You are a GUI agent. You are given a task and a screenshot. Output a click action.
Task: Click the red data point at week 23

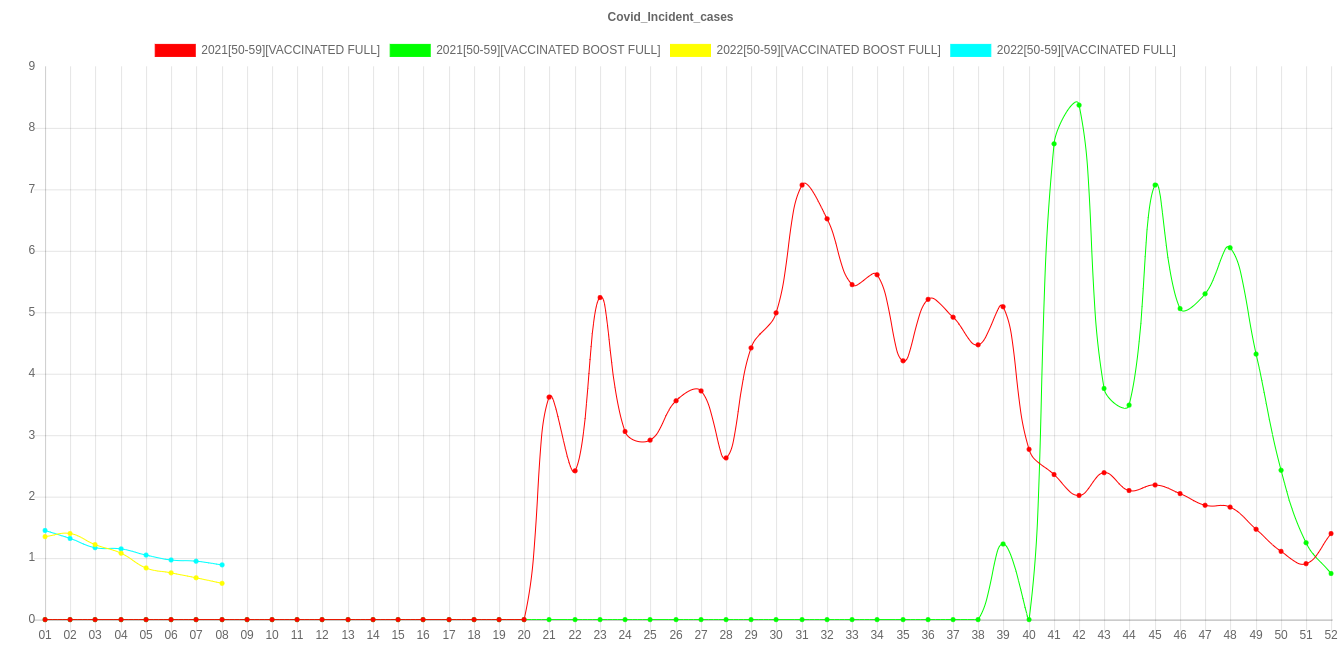pyautogui.click(x=600, y=298)
